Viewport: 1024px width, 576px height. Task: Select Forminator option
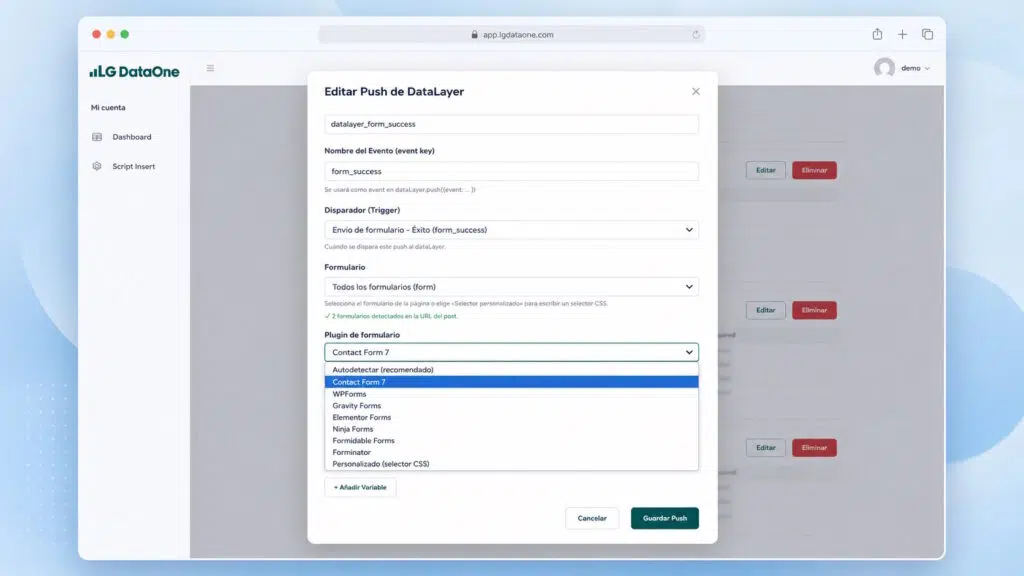coord(511,452)
